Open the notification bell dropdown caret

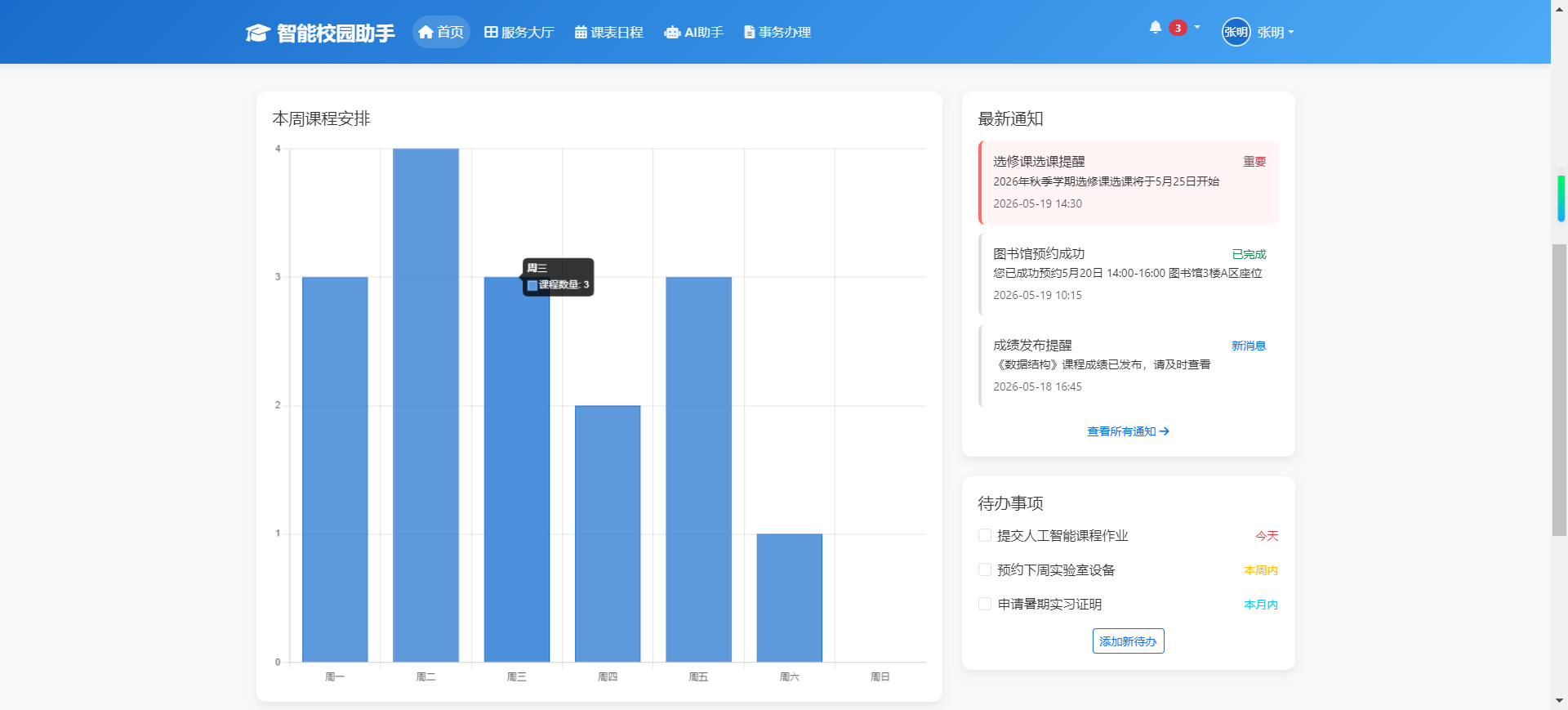click(1197, 27)
